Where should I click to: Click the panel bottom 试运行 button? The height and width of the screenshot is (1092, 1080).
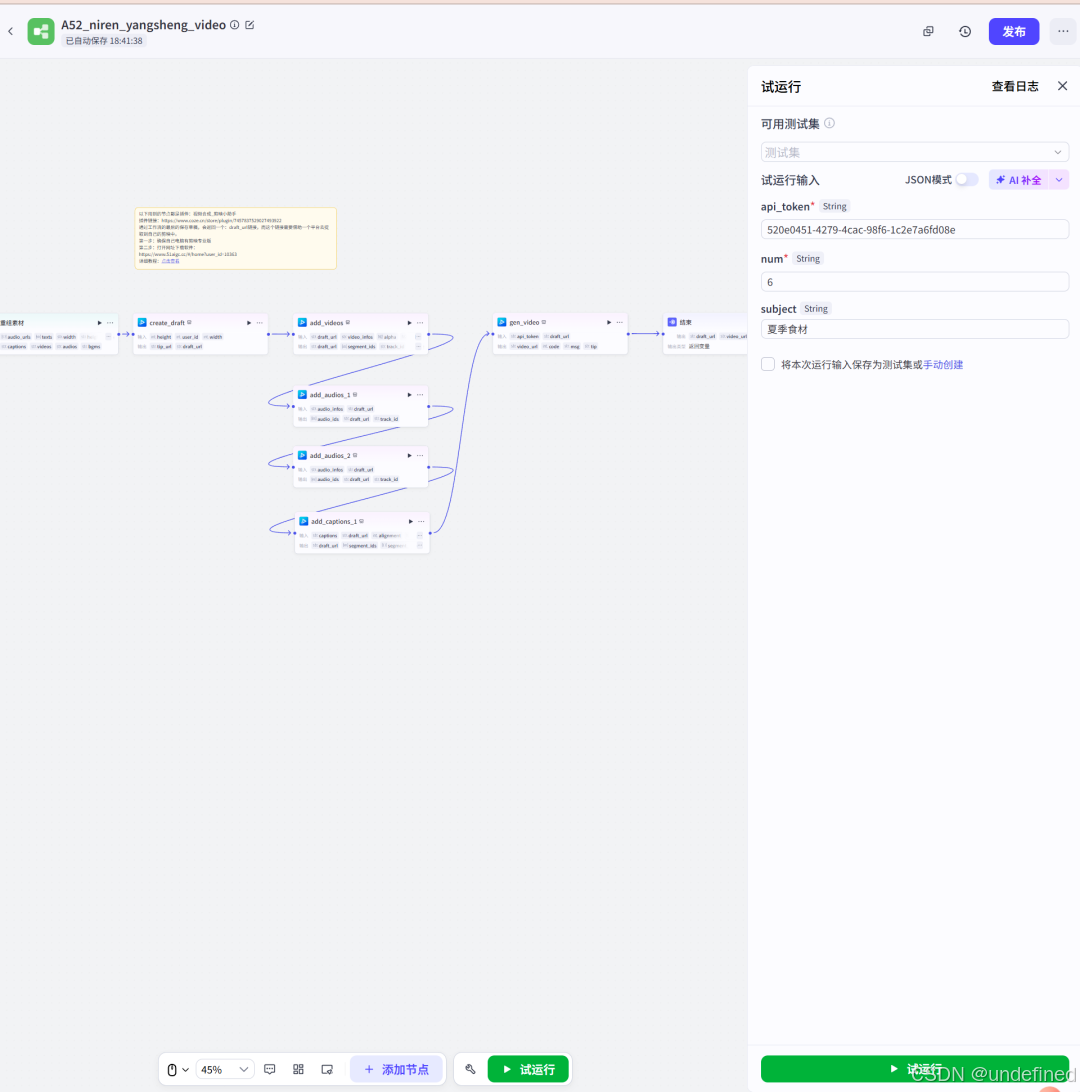[x=914, y=1068]
